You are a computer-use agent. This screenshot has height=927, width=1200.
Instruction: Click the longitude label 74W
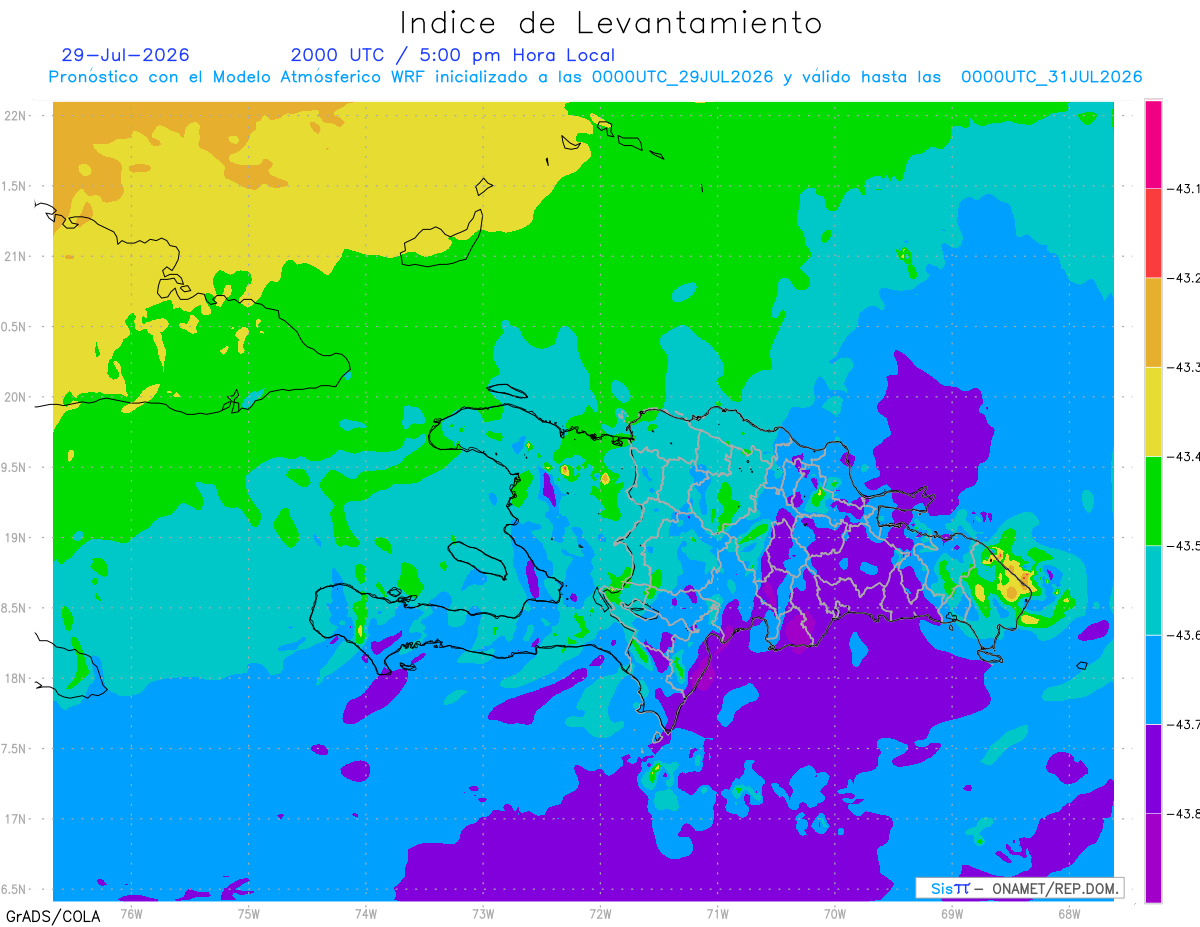[366, 913]
